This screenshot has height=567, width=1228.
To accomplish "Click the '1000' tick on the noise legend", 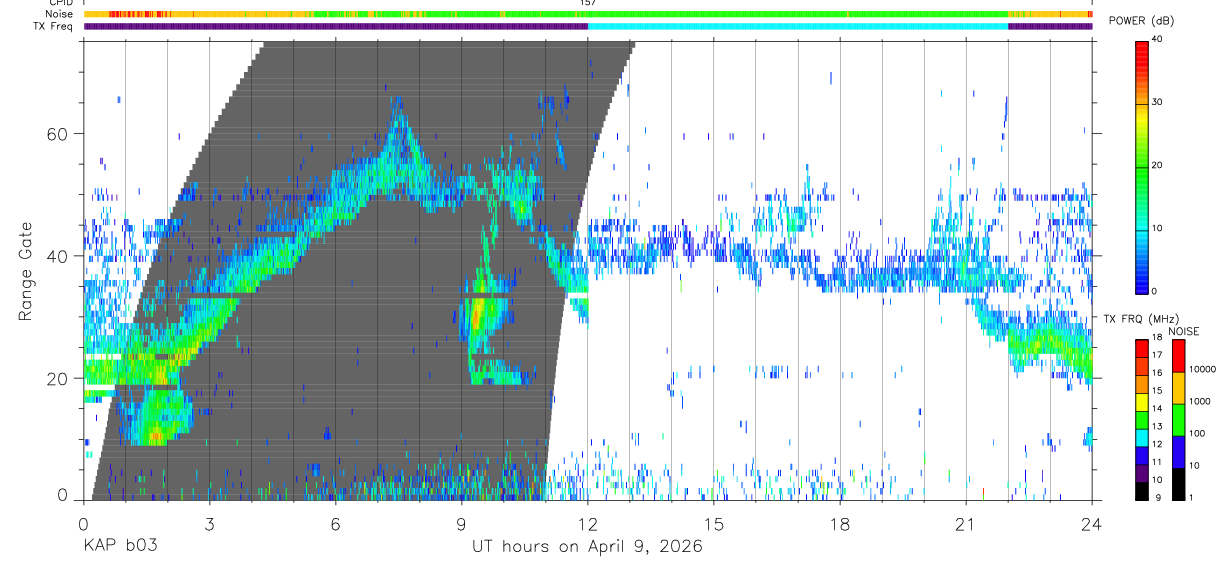I will pos(1199,402).
